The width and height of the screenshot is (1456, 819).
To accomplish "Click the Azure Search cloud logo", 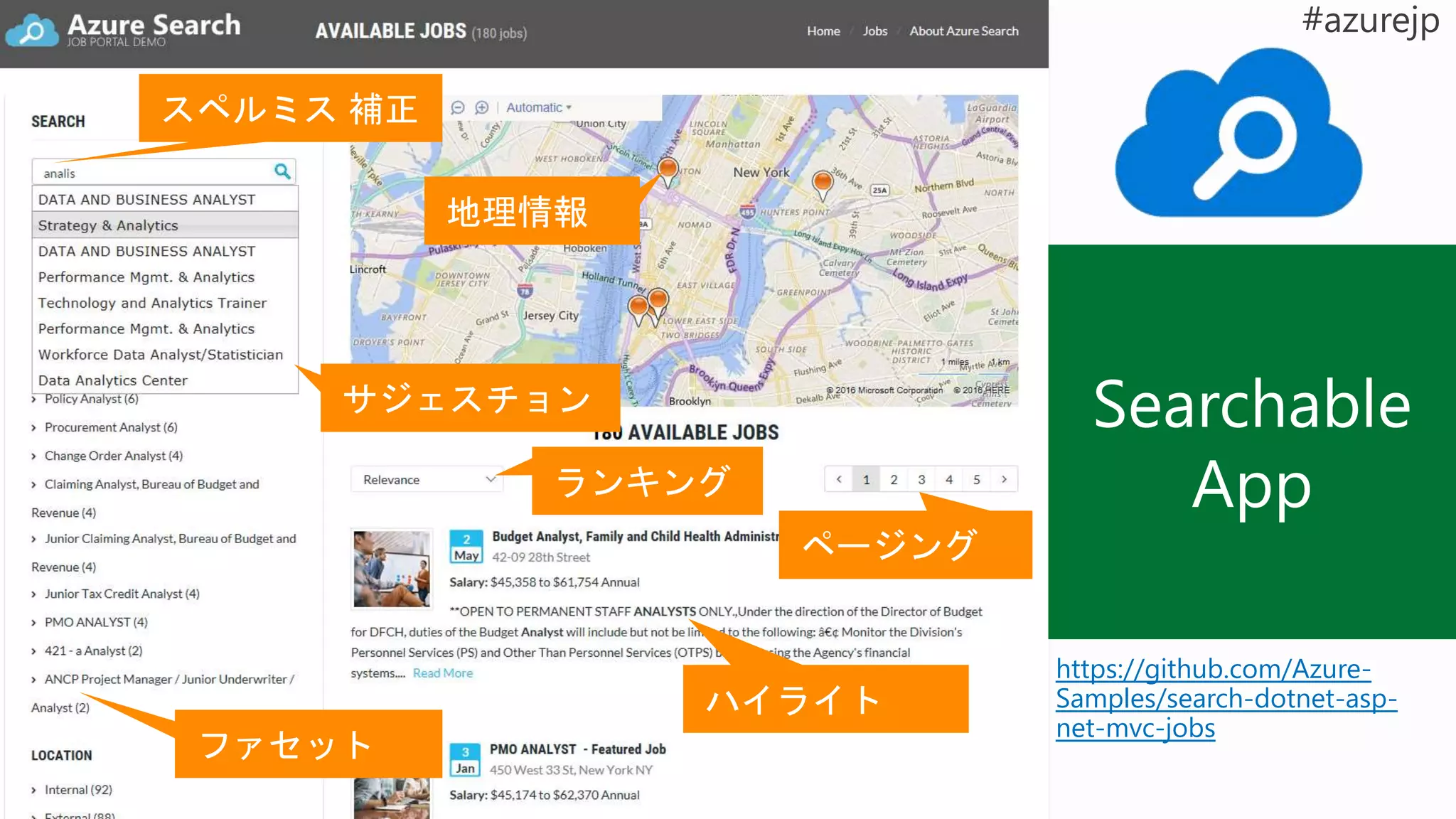I will pyautogui.click(x=32, y=30).
